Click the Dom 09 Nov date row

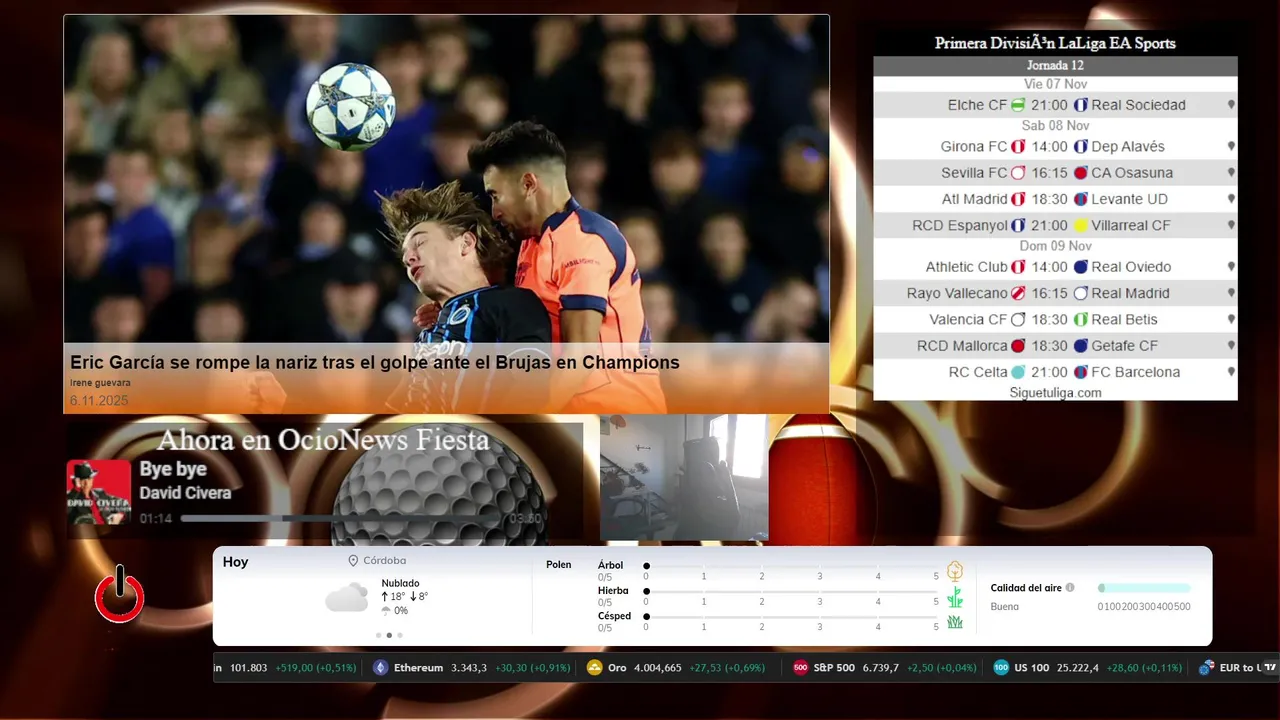point(1055,246)
